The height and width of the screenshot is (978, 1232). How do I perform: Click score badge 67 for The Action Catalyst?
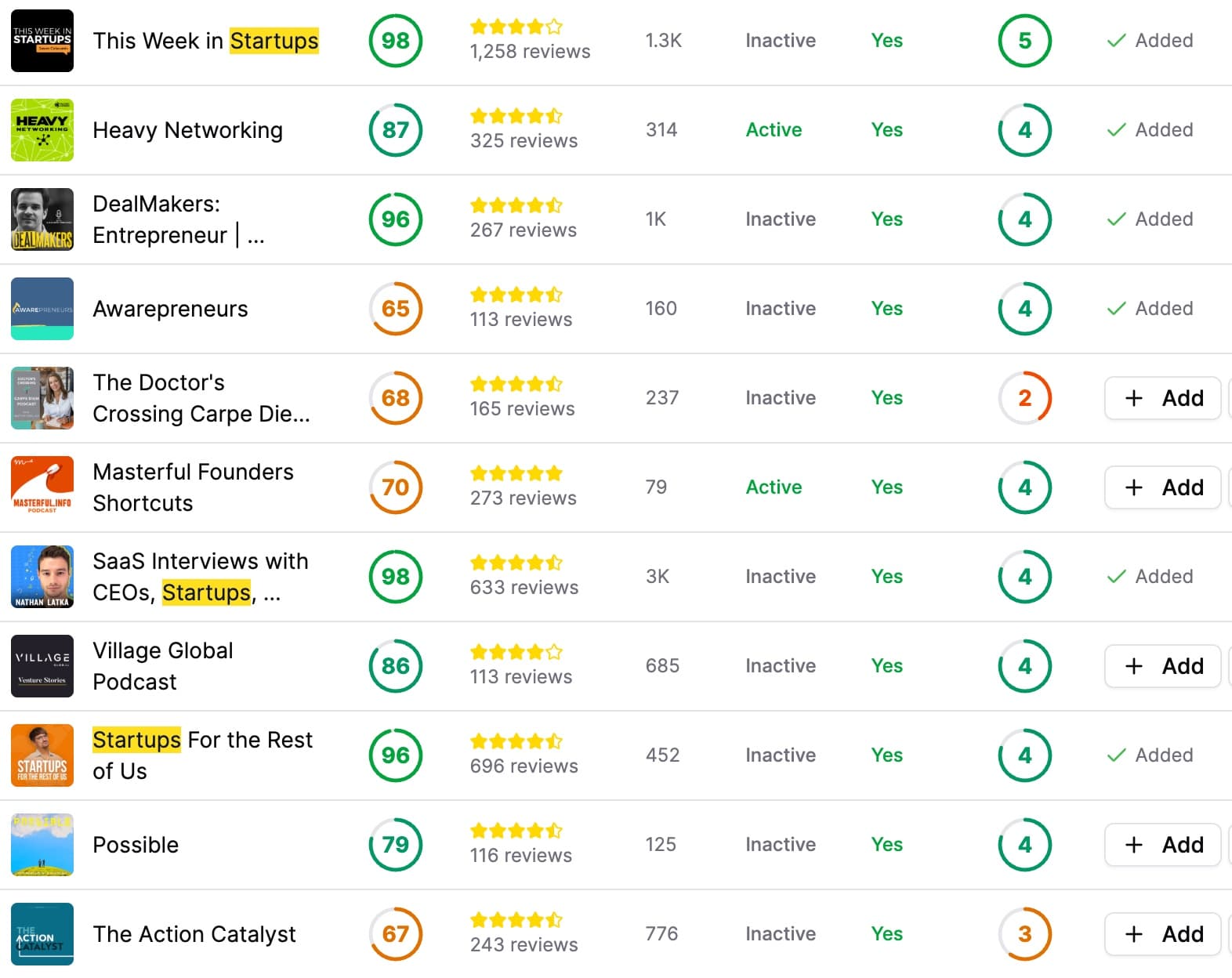[396, 934]
